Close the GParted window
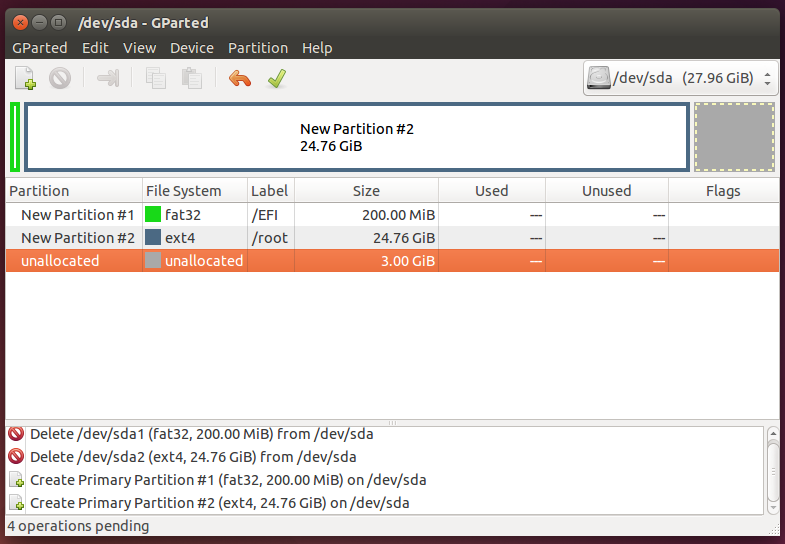This screenshot has height=544, width=785. [x=21, y=23]
